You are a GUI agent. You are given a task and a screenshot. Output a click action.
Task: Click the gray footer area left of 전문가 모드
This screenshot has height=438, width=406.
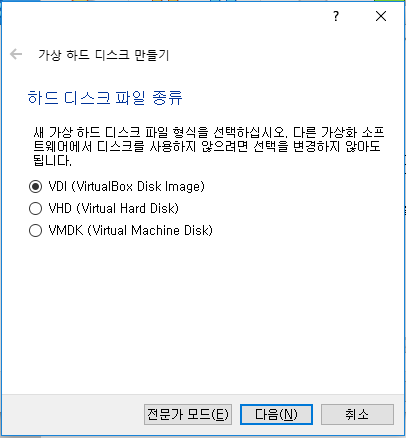[x=73, y=414]
